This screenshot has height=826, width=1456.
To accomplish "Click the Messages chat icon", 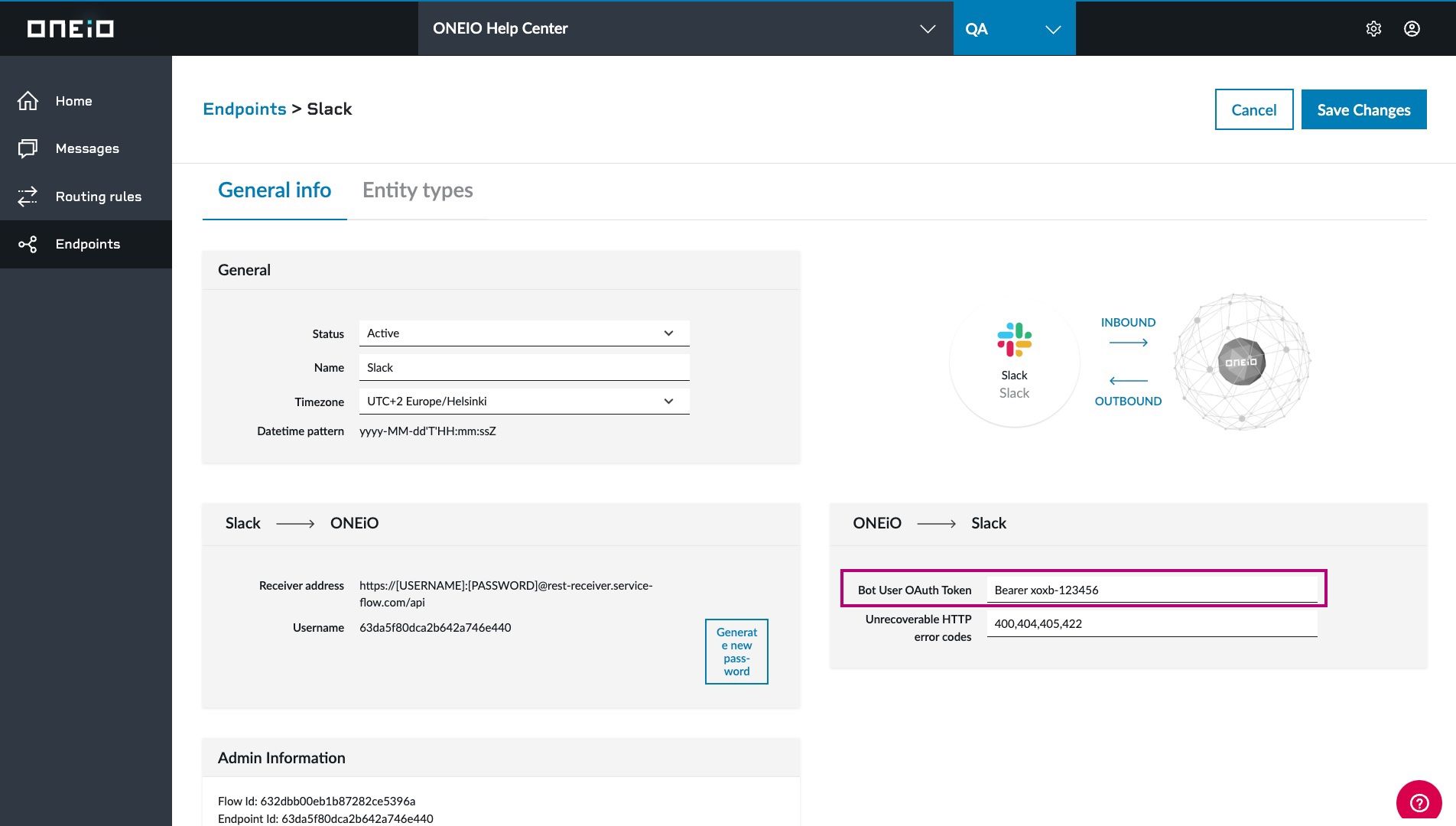I will (x=28, y=148).
